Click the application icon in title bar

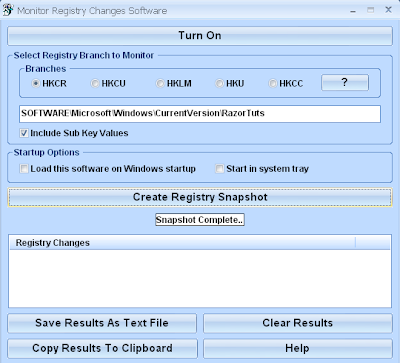tap(8, 10)
